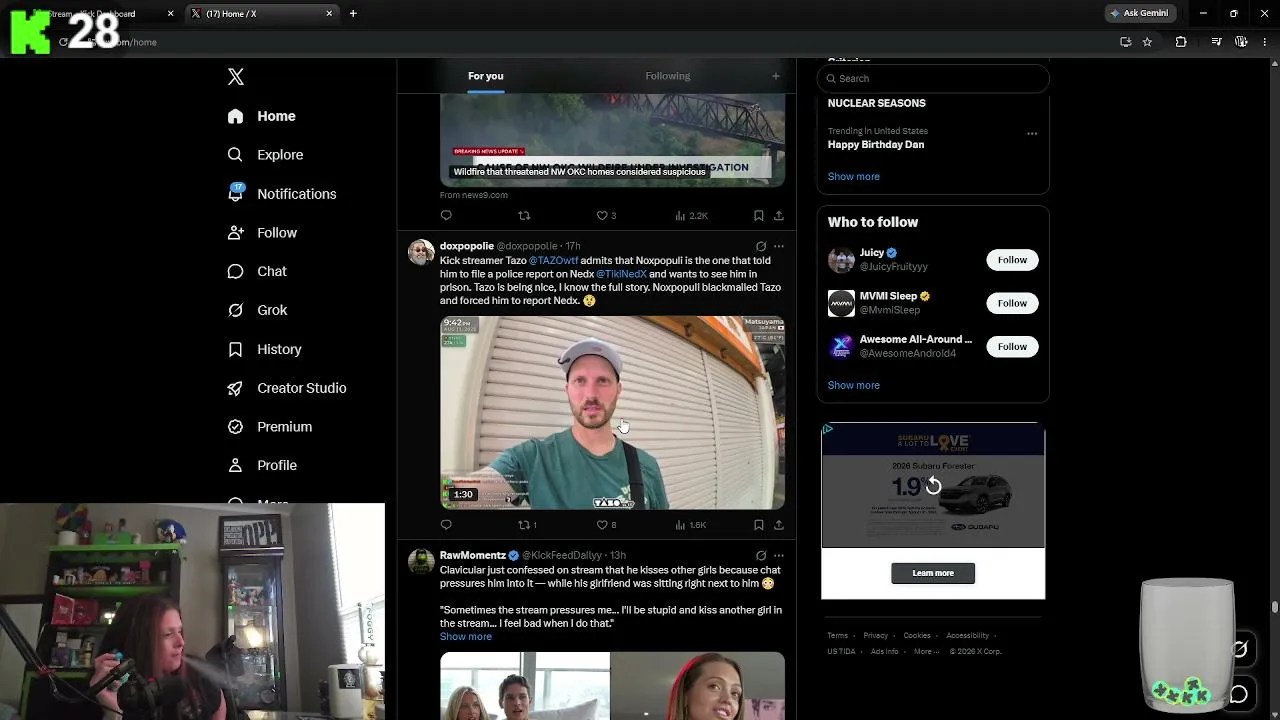Open RawMomentz profile avatar

[x=421, y=560]
